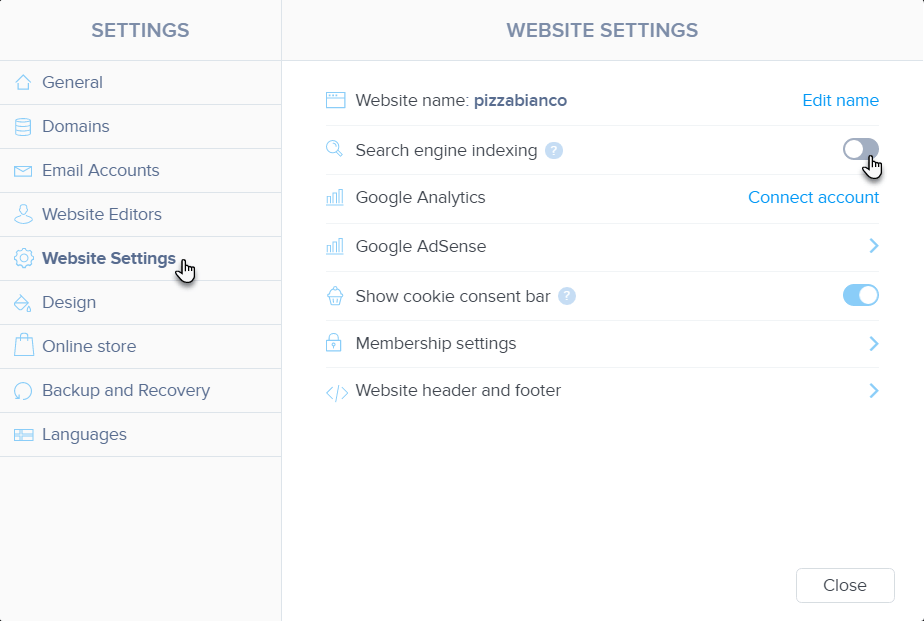Click the Website Editors person icon
This screenshot has width=924, height=621.
point(23,215)
